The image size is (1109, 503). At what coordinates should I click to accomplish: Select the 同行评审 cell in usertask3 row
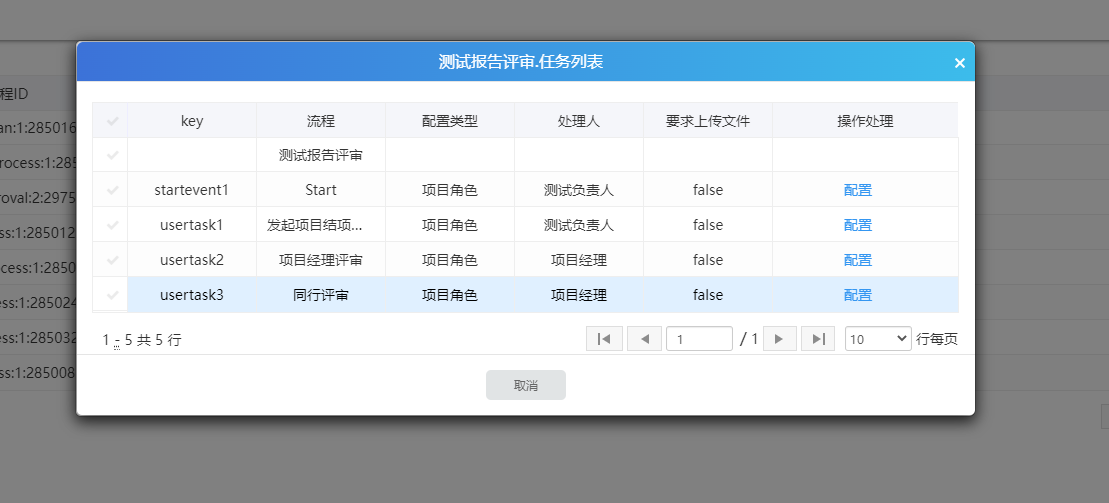321,295
